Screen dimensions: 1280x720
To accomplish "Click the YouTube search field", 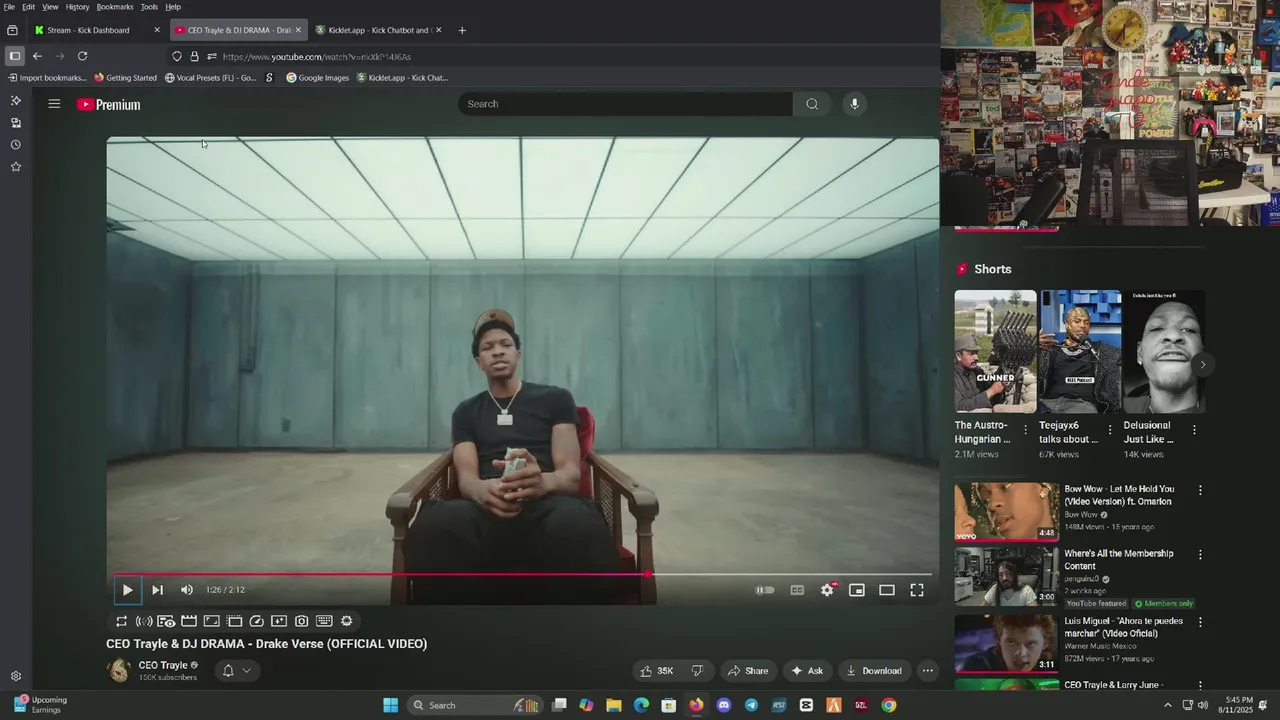I will [x=626, y=104].
